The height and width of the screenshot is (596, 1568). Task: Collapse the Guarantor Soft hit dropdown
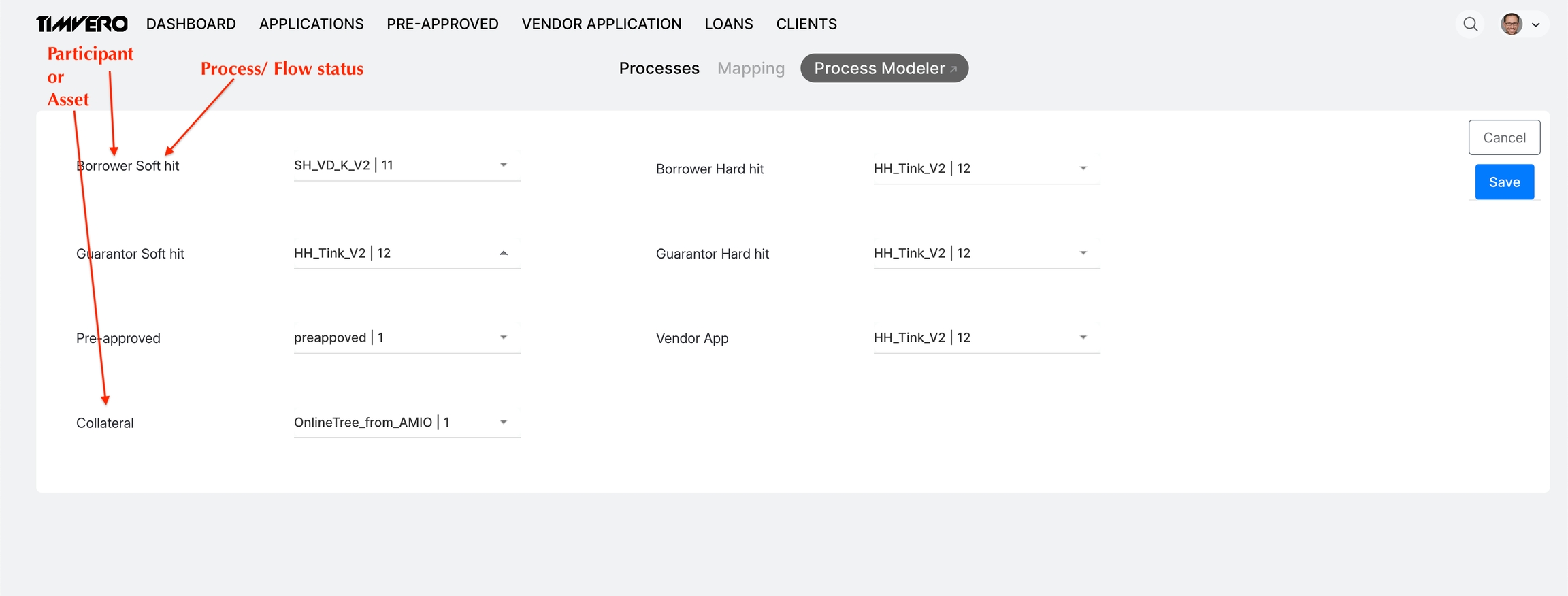(x=503, y=253)
